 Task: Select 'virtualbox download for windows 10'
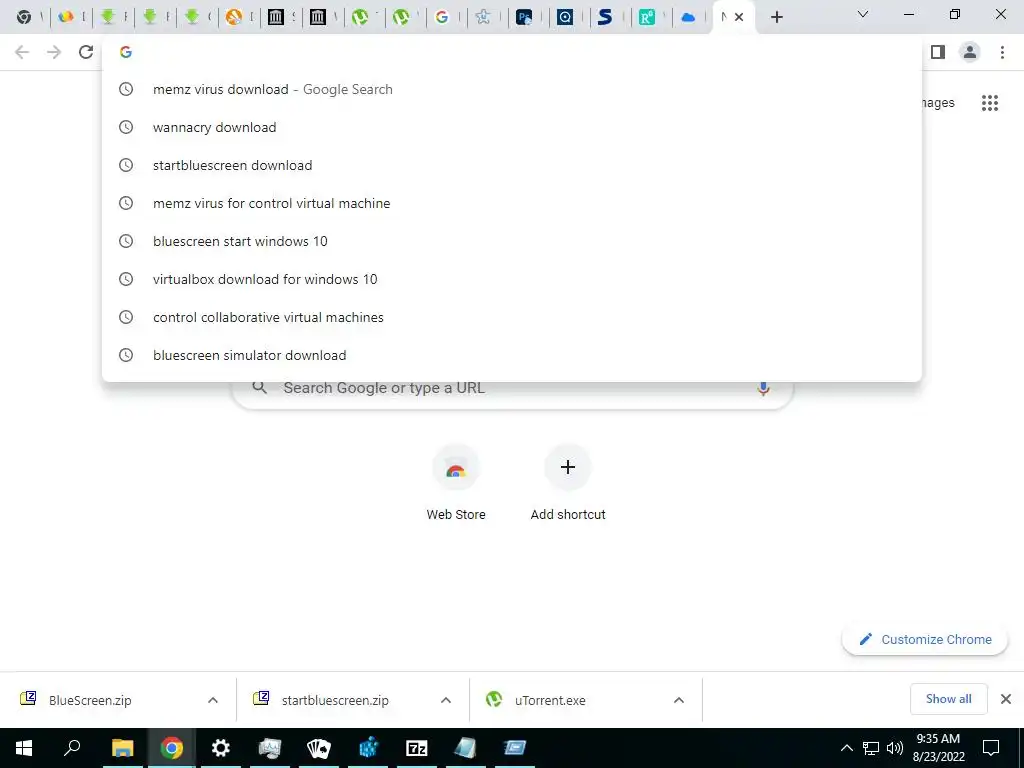click(512, 279)
